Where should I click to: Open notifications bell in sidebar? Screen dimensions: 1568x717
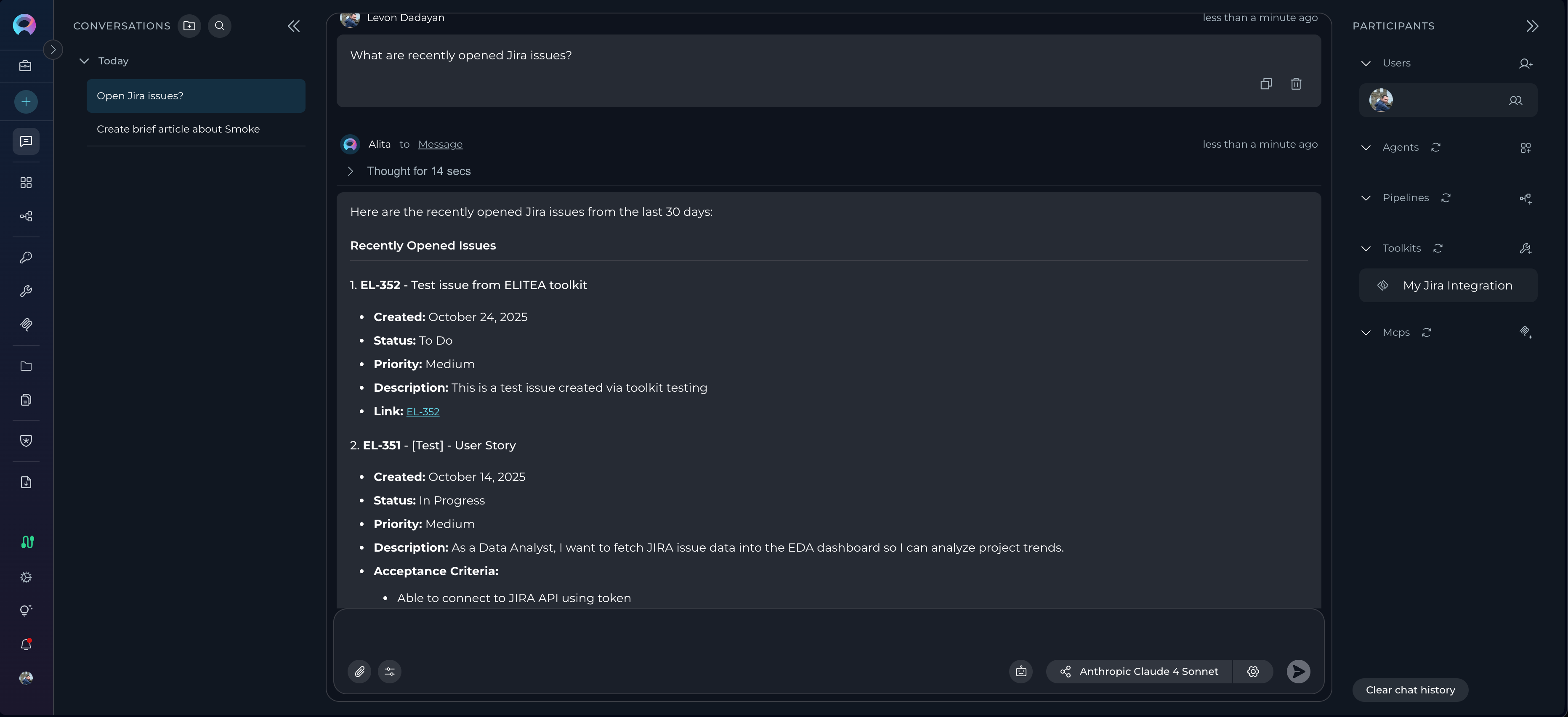coord(26,644)
